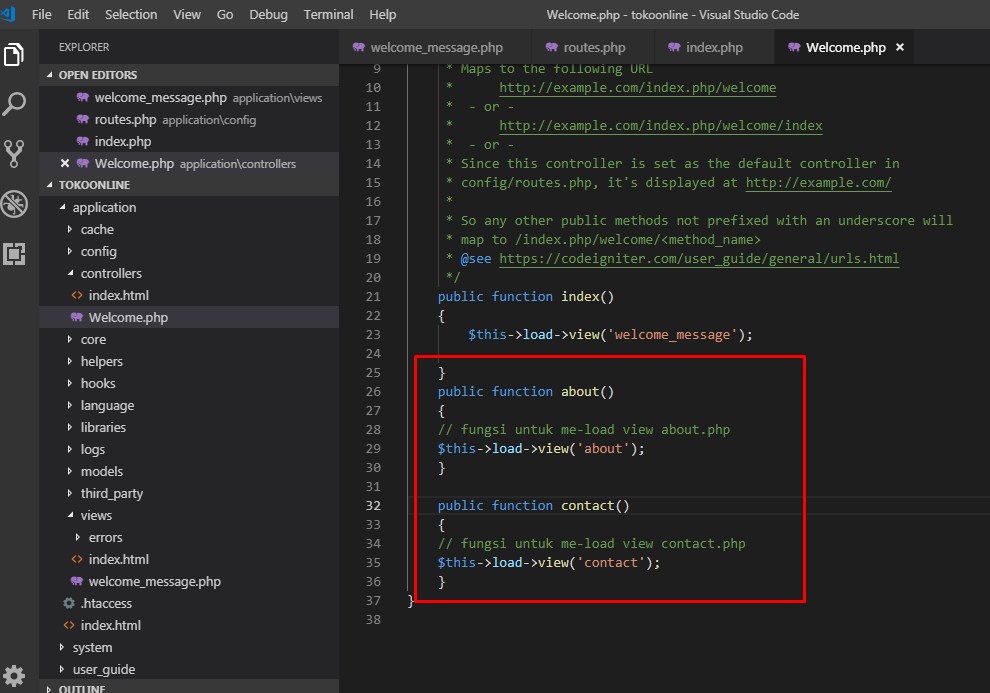
Task: Open the Debug activity bar icon
Action: pyautogui.click(x=14, y=204)
